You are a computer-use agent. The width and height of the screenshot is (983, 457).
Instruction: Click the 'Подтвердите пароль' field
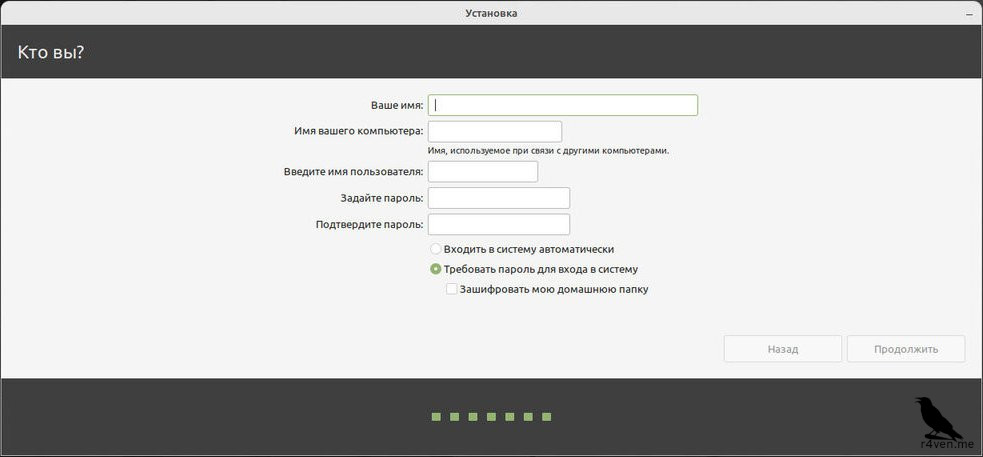[x=498, y=224]
